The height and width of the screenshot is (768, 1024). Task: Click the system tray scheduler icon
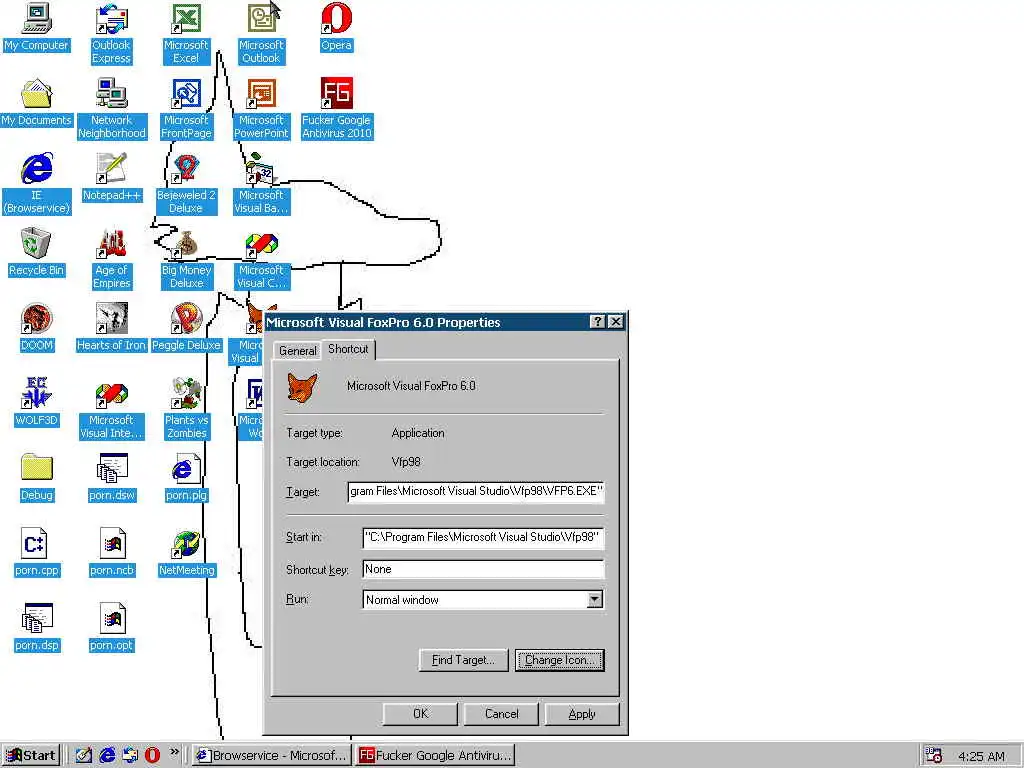[934, 756]
